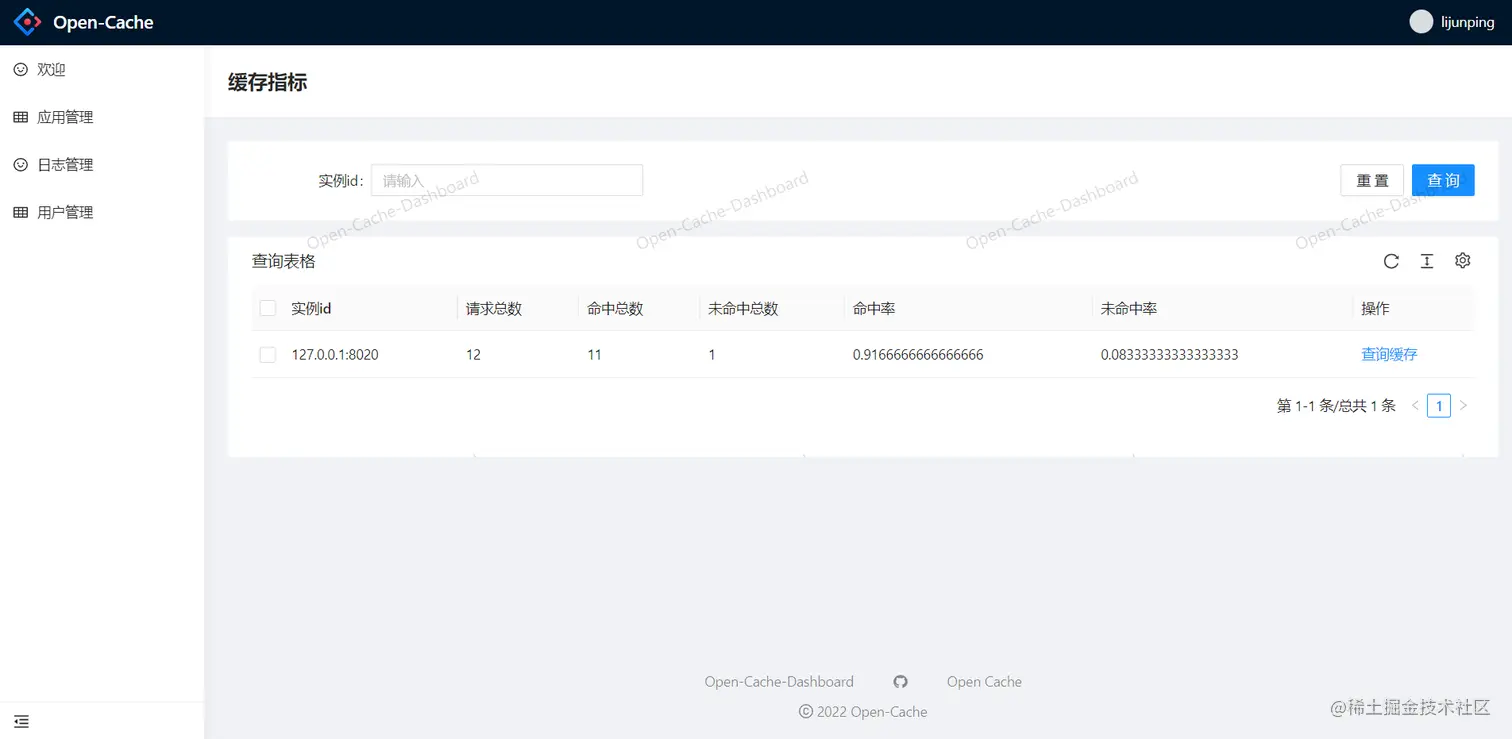Refresh the query table with reload icon
The width and height of the screenshot is (1512, 739).
(x=1391, y=261)
